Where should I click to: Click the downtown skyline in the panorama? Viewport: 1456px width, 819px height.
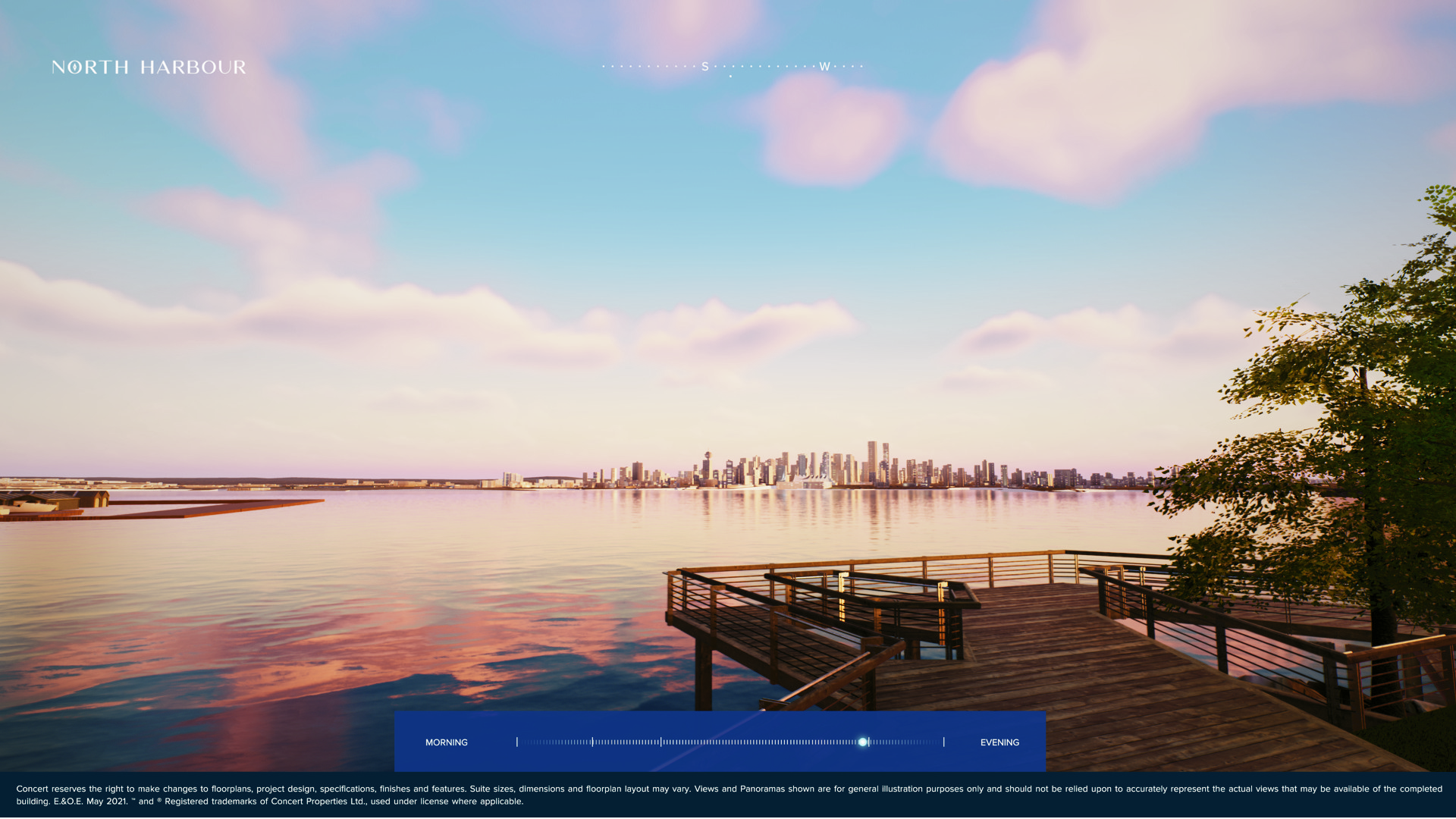(x=834, y=469)
